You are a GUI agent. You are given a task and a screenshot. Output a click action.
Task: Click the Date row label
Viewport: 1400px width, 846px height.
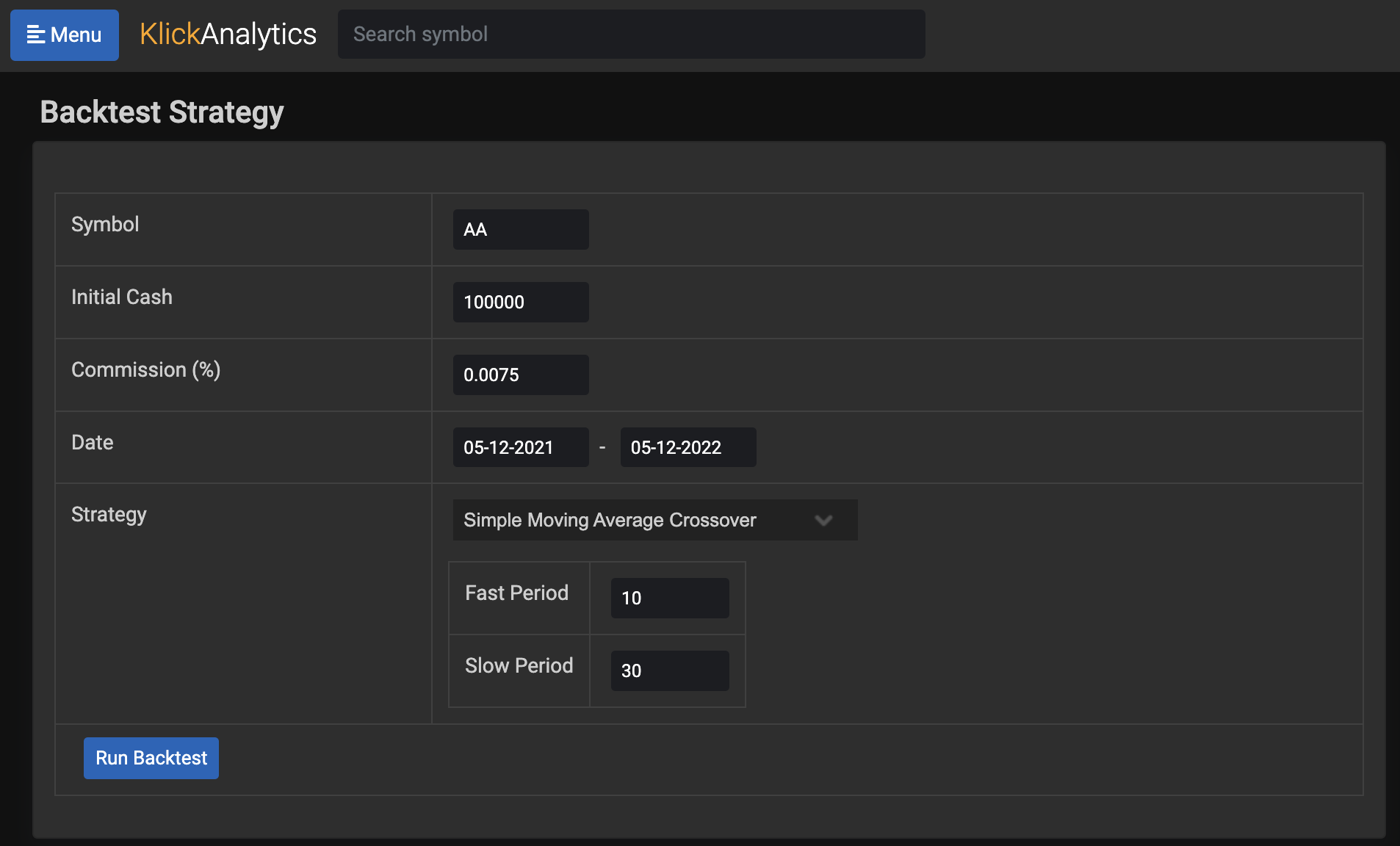[x=93, y=442]
